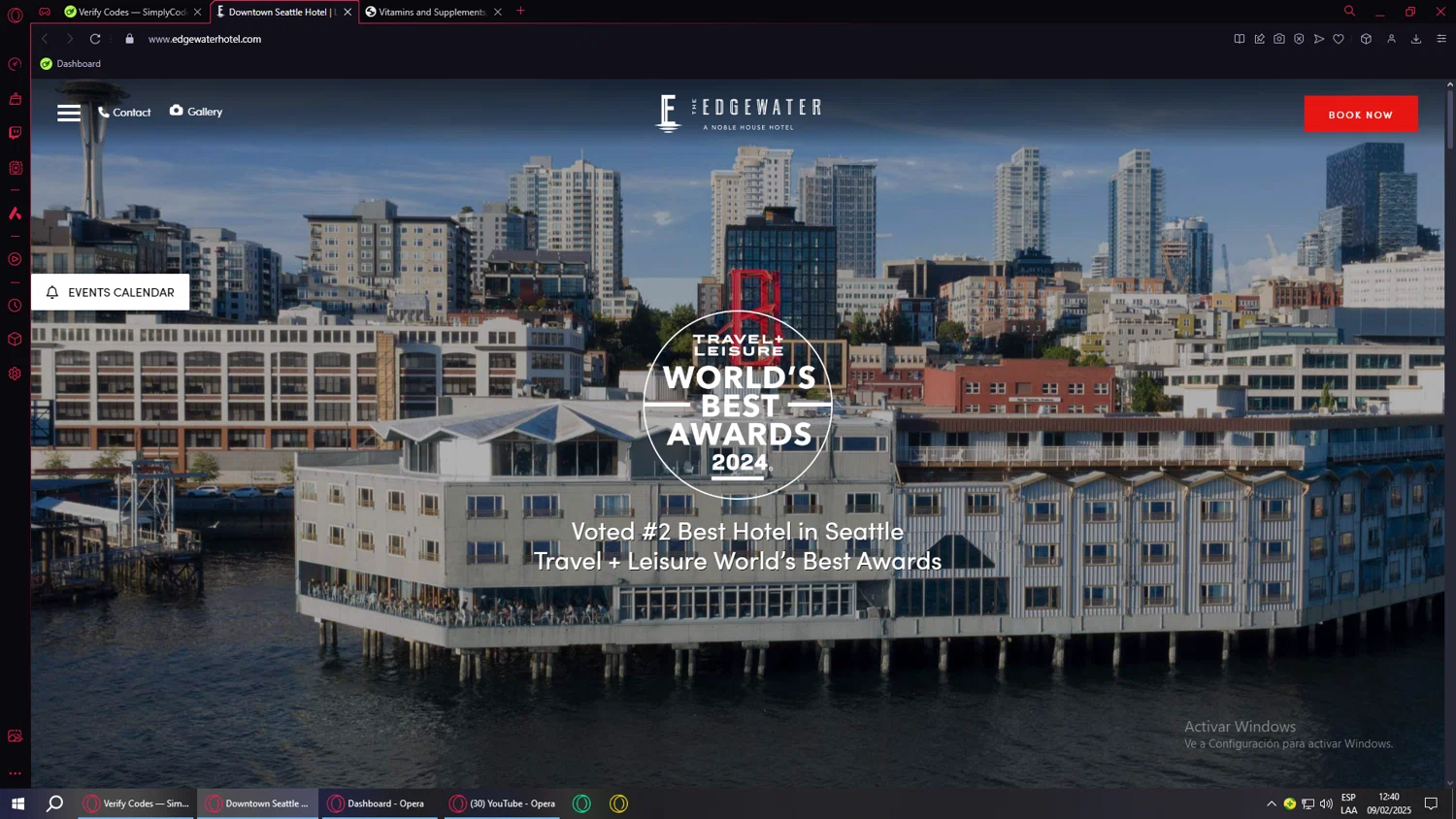The height and width of the screenshot is (819, 1456).
Task: Open GX Control speedometer in sidebar
Action: tap(15, 64)
